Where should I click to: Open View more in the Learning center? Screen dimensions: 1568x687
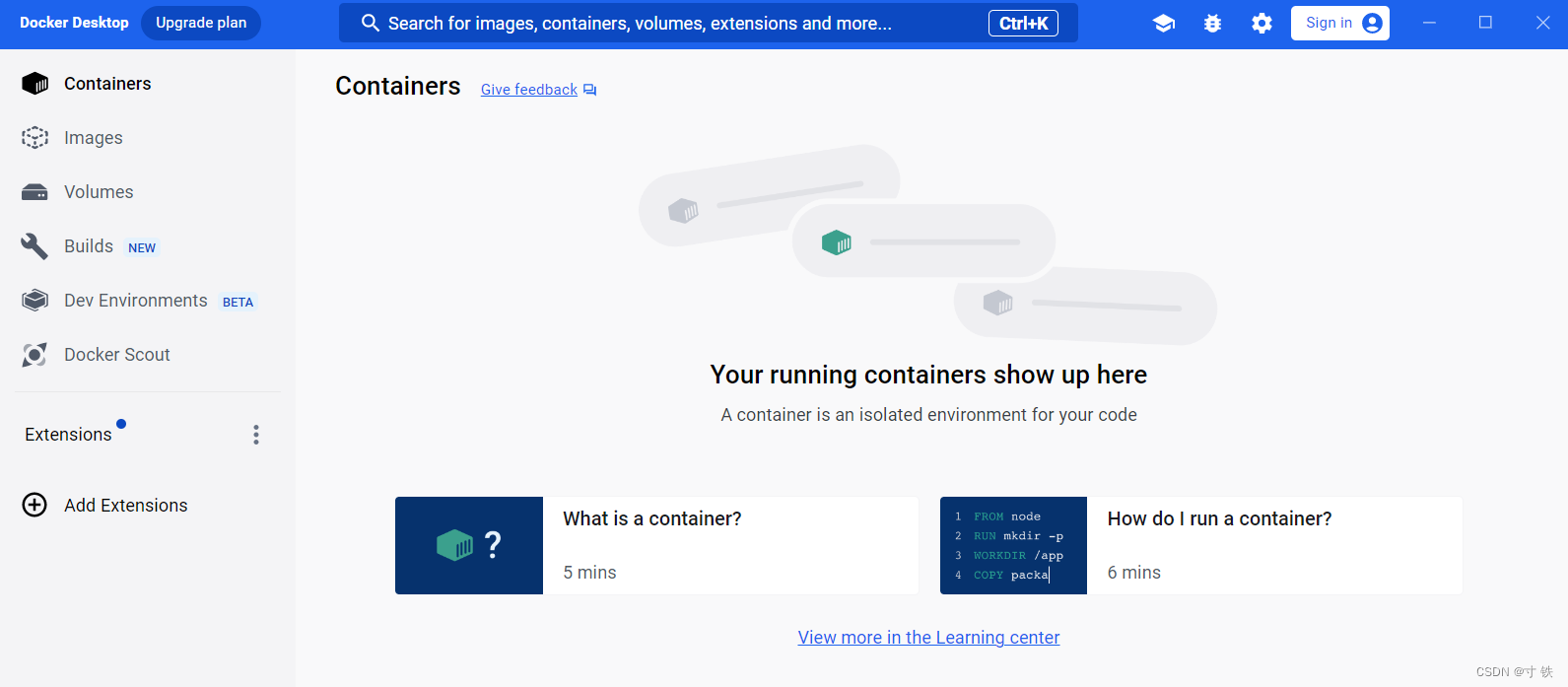pos(928,638)
